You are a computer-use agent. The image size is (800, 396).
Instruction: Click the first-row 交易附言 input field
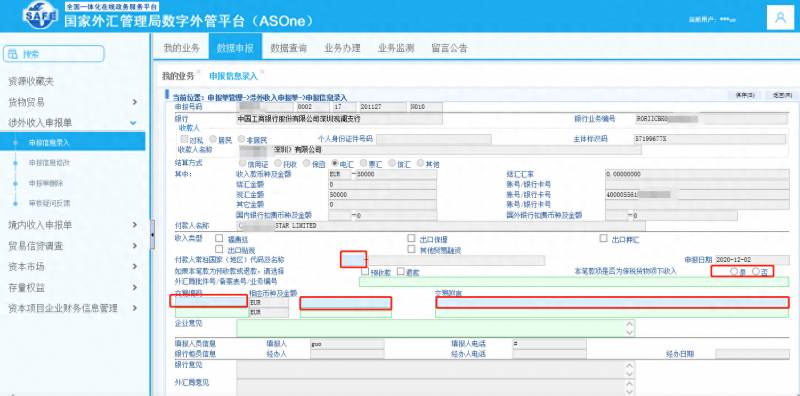(x=612, y=303)
